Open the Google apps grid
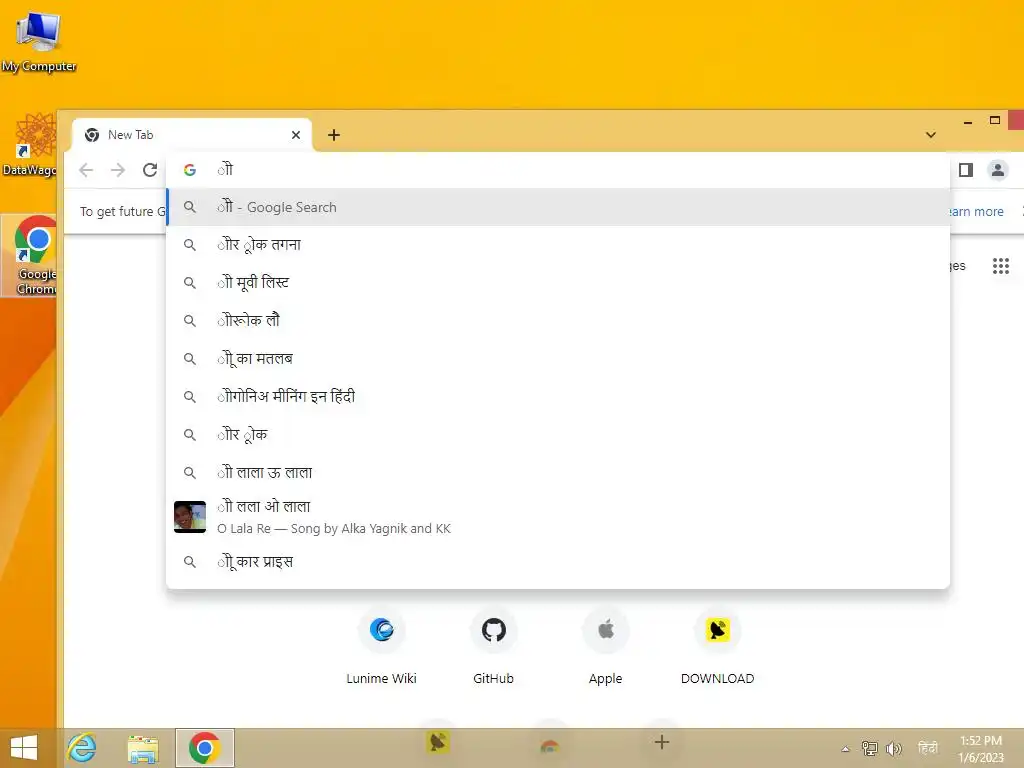1024x768 pixels. click(x=1000, y=266)
